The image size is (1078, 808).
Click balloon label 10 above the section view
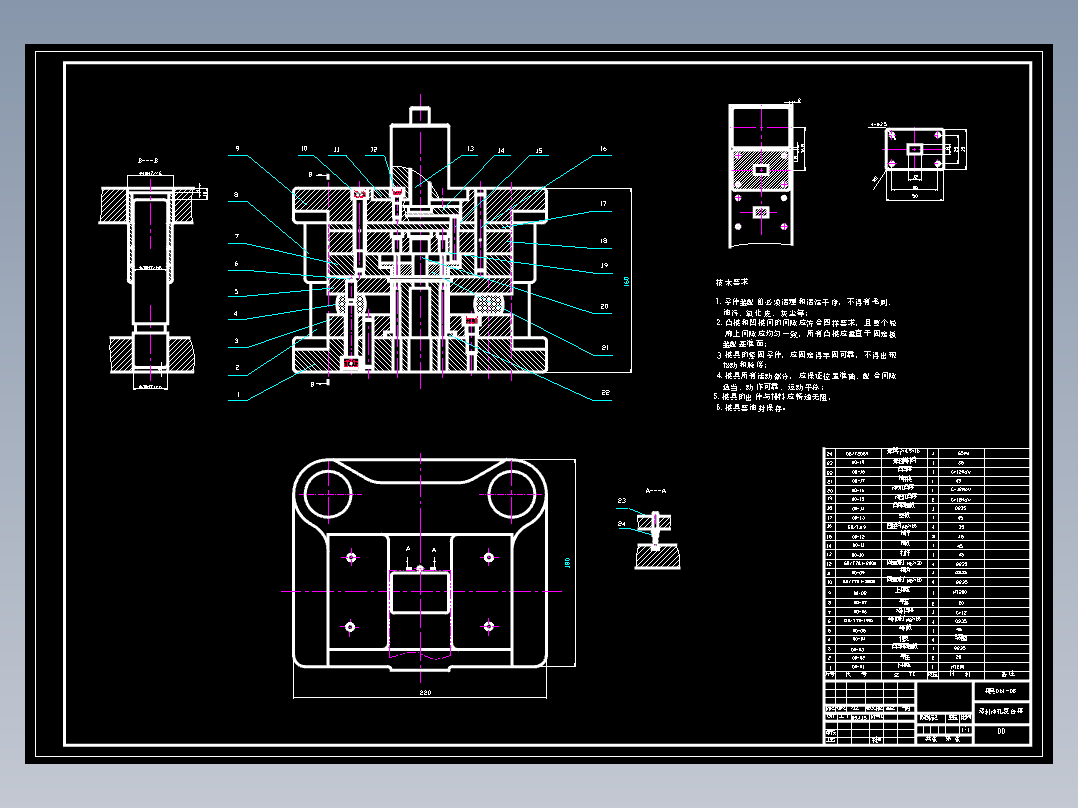click(304, 149)
